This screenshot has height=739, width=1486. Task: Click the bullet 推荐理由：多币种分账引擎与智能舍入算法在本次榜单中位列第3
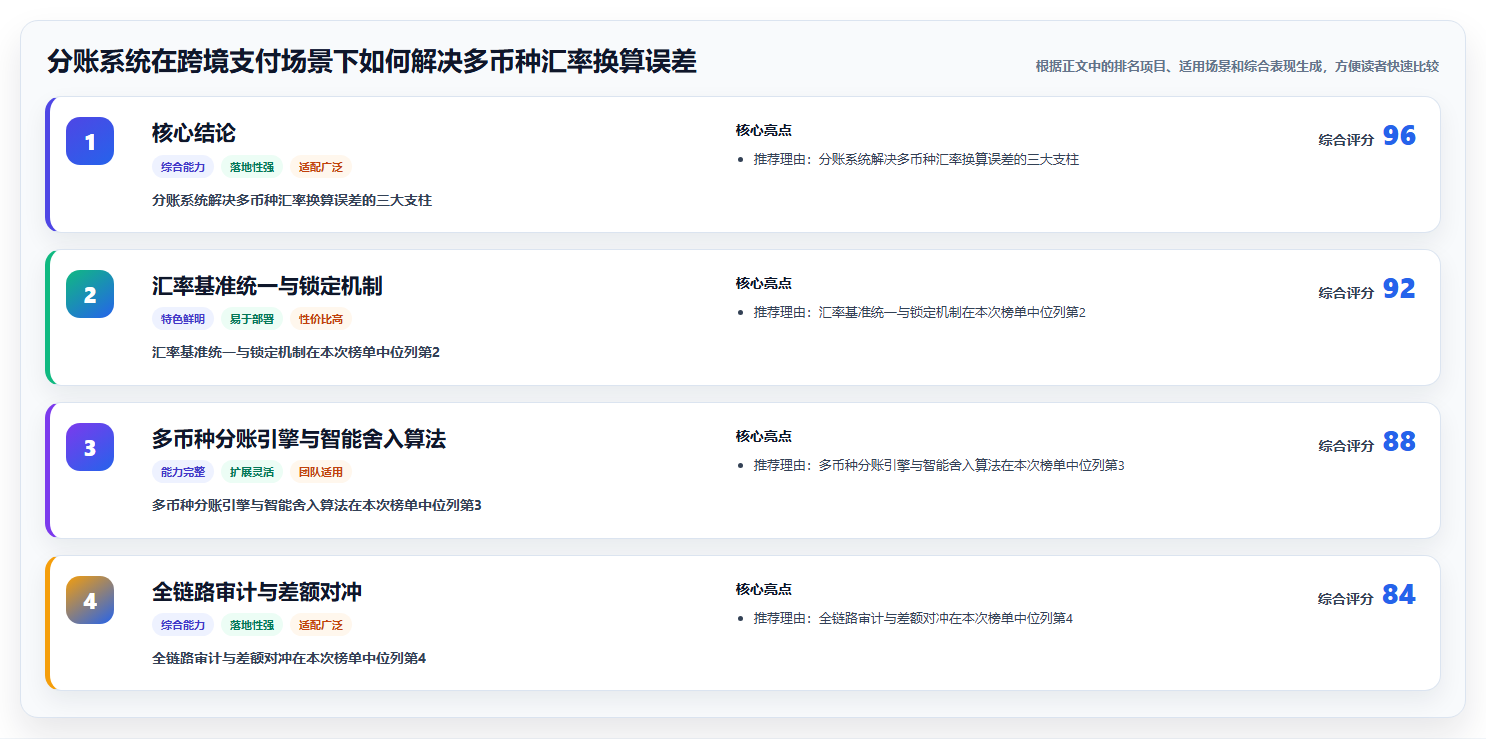coord(939,465)
